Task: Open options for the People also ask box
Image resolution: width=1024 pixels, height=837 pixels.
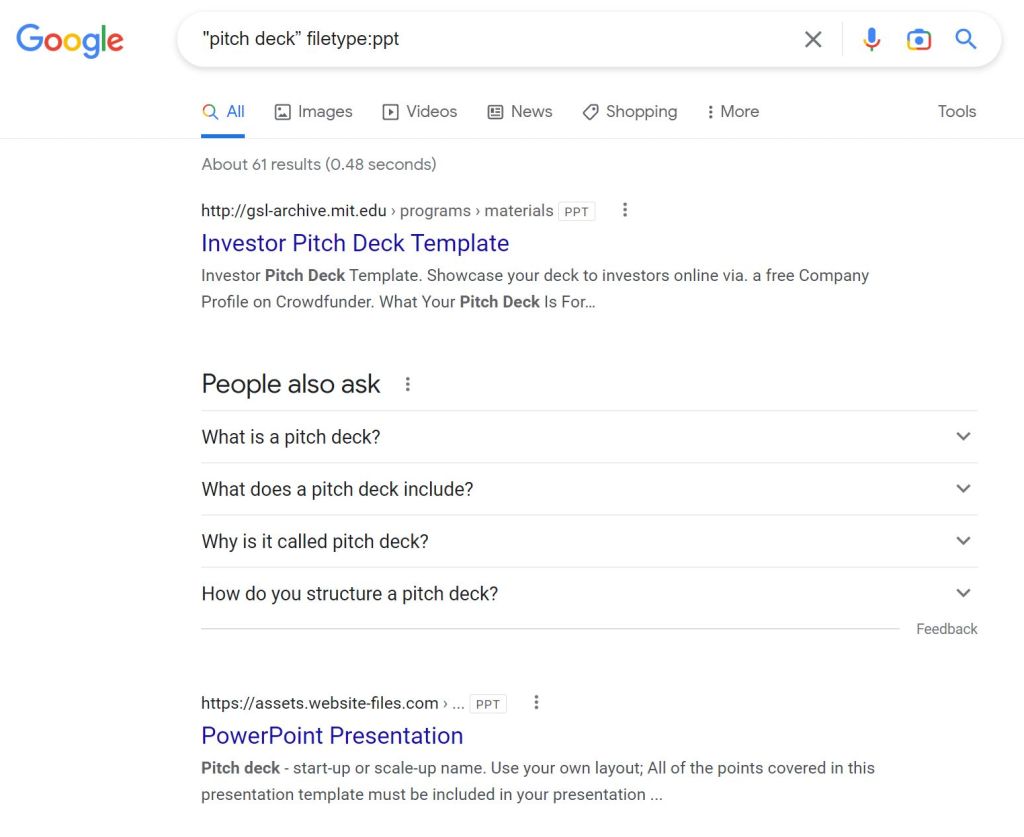Action: click(407, 384)
